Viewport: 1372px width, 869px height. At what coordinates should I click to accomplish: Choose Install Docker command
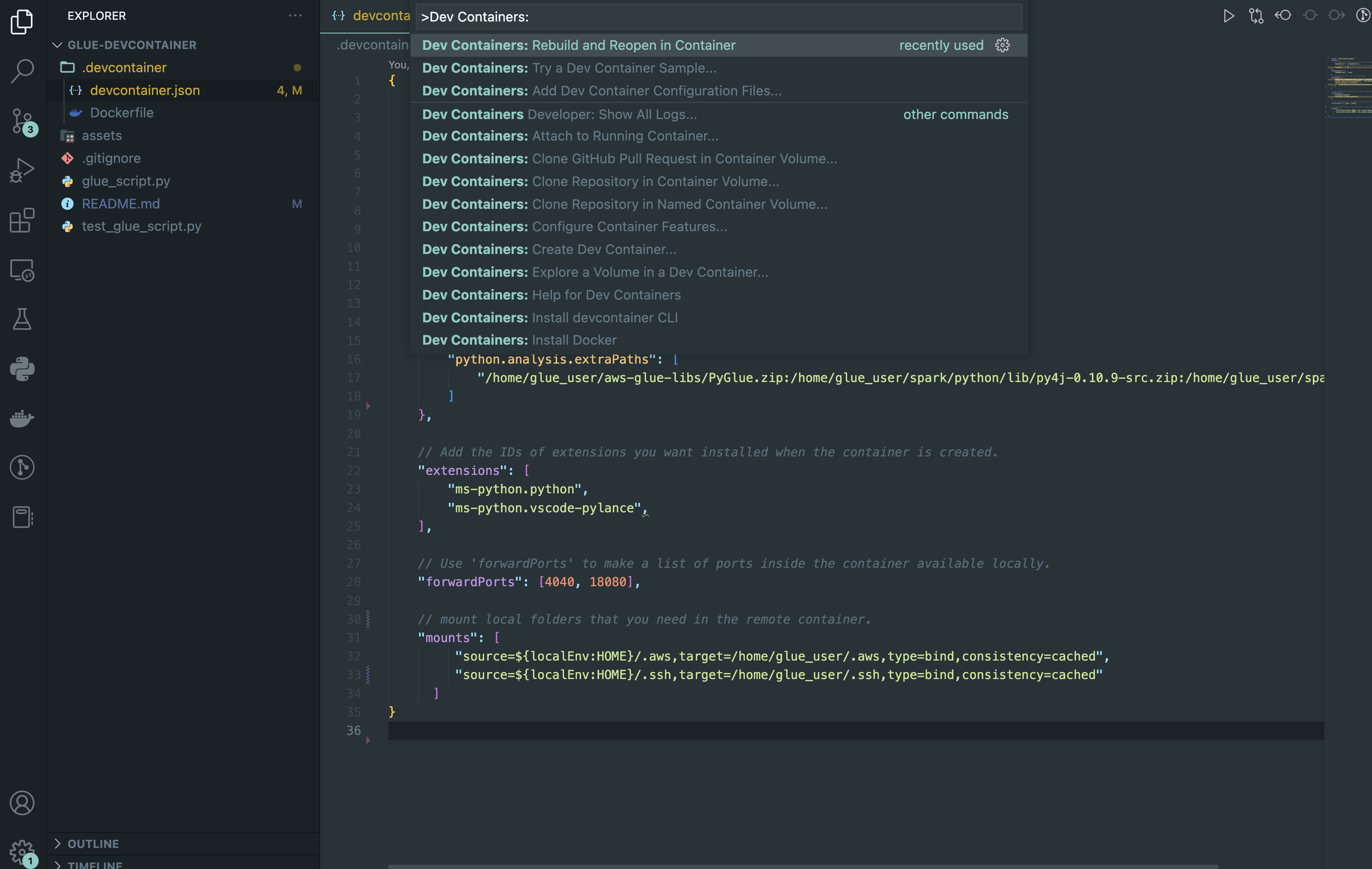pos(519,340)
